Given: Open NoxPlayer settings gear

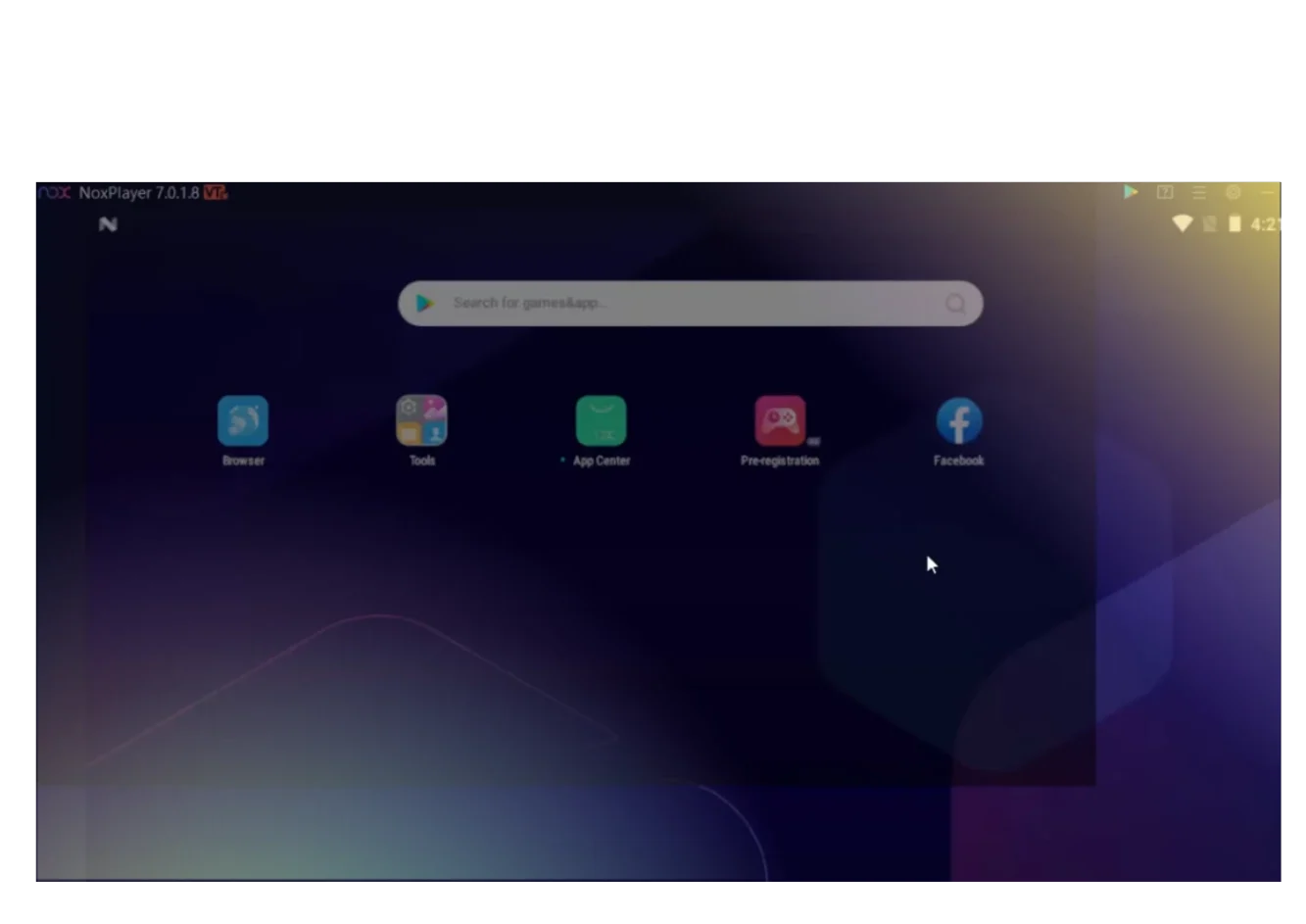Looking at the screenshot, I should (1233, 192).
